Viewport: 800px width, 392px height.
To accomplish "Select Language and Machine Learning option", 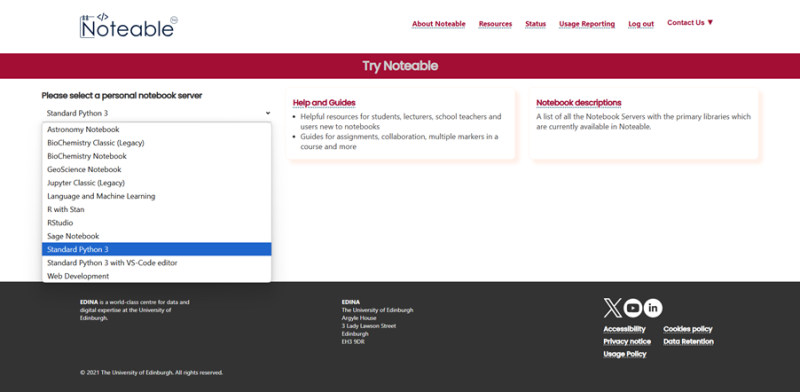I will click(x=157, y=196).
